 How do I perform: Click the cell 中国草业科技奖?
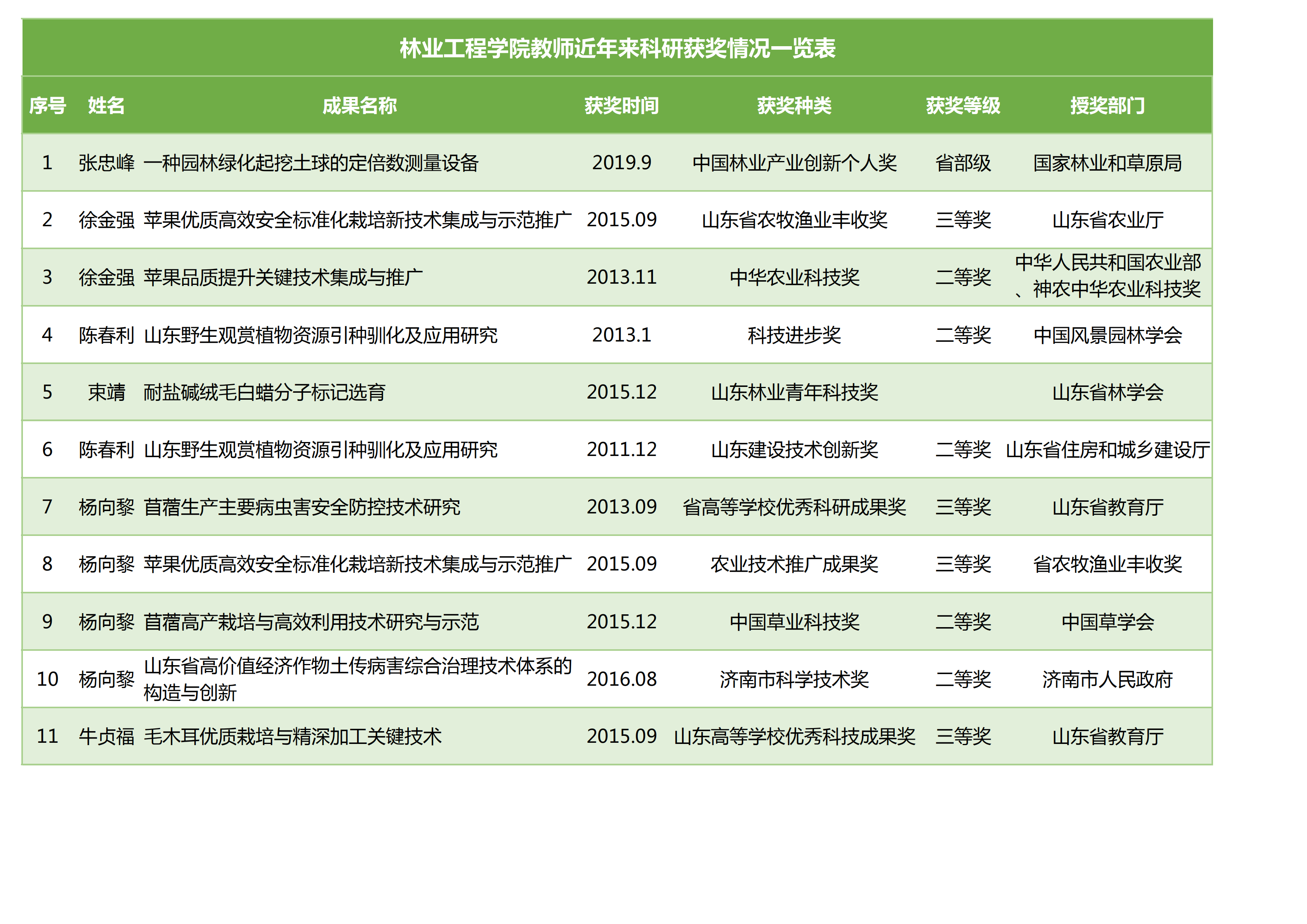point(795,622)
